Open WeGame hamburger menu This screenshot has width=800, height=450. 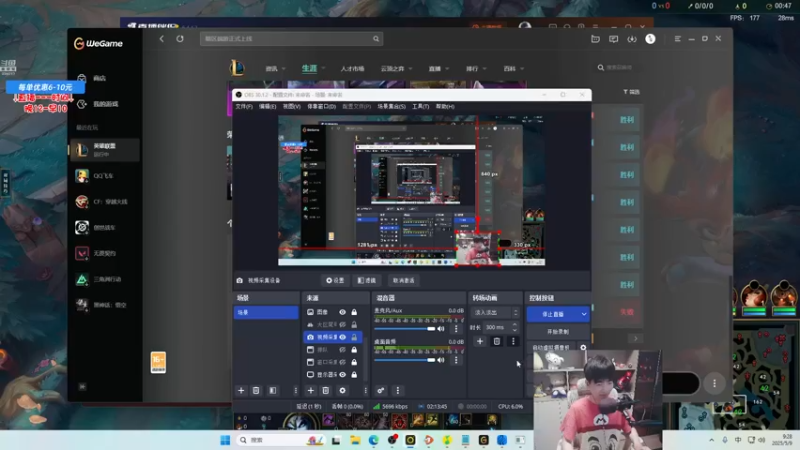[x=678, y=39]
